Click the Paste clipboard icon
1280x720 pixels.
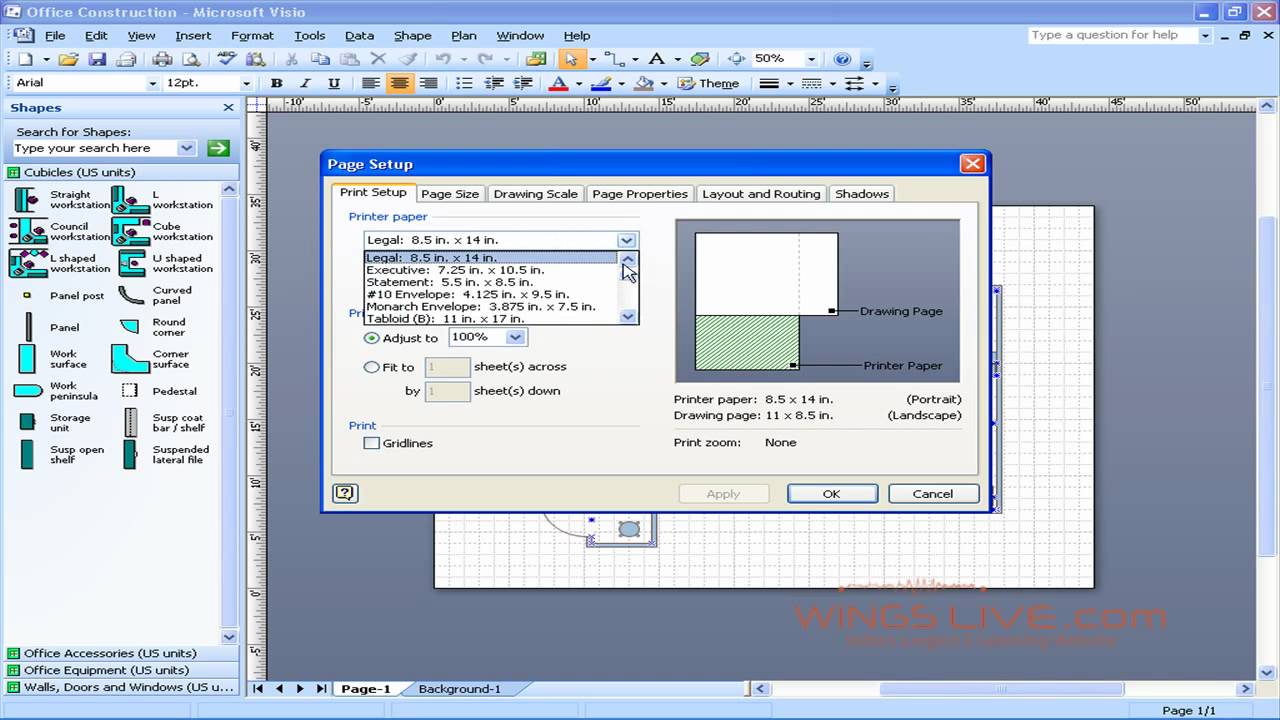[x=350, y=59]
